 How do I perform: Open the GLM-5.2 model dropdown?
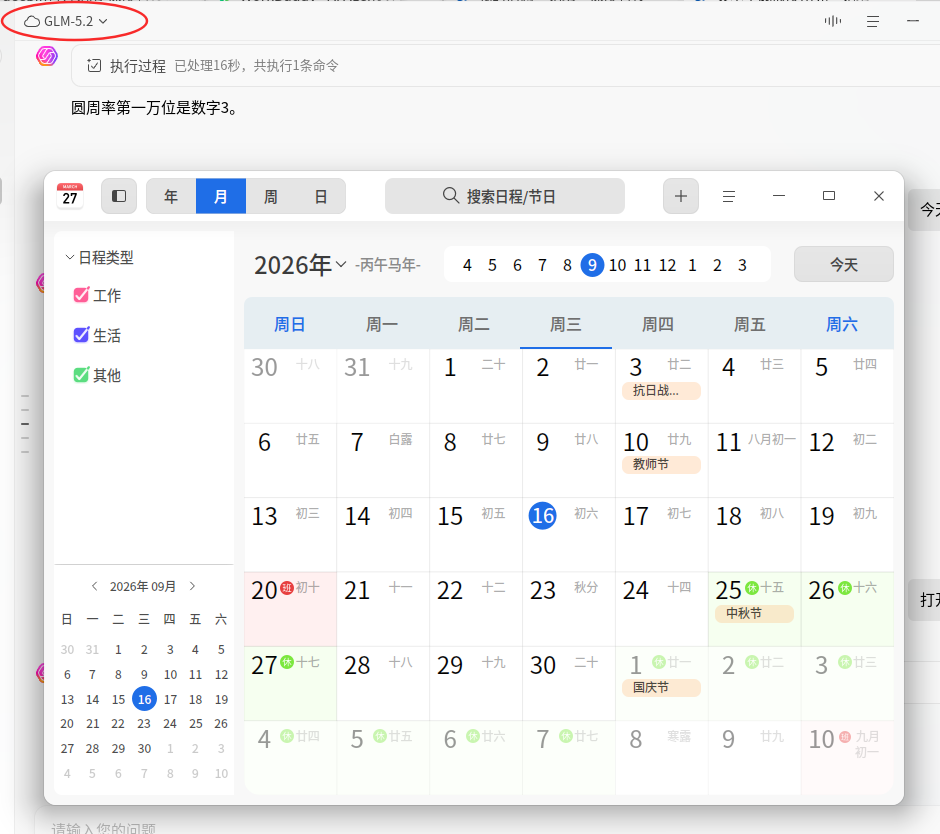coord(66,22)
